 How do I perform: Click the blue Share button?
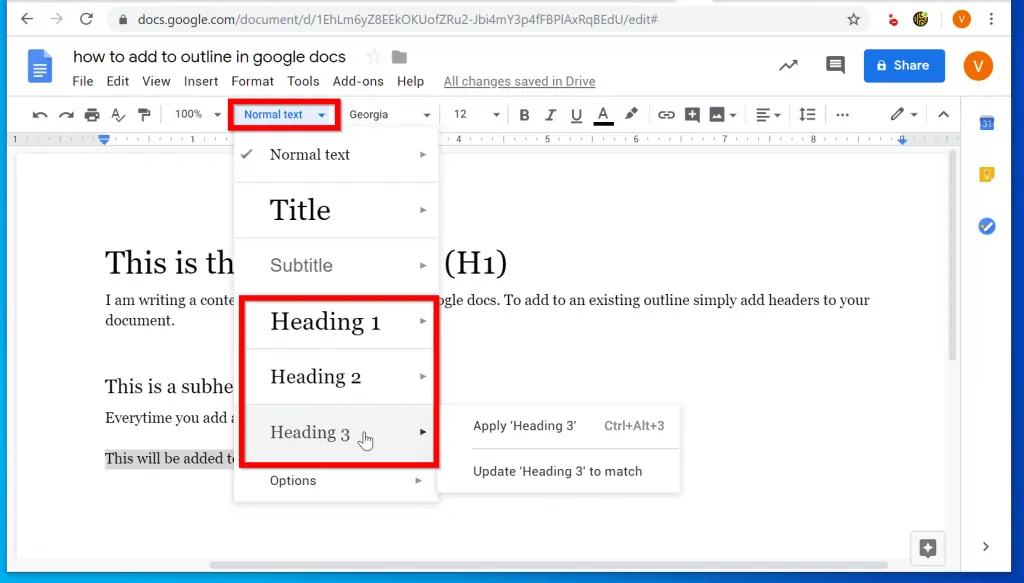(x=904, y=66)
